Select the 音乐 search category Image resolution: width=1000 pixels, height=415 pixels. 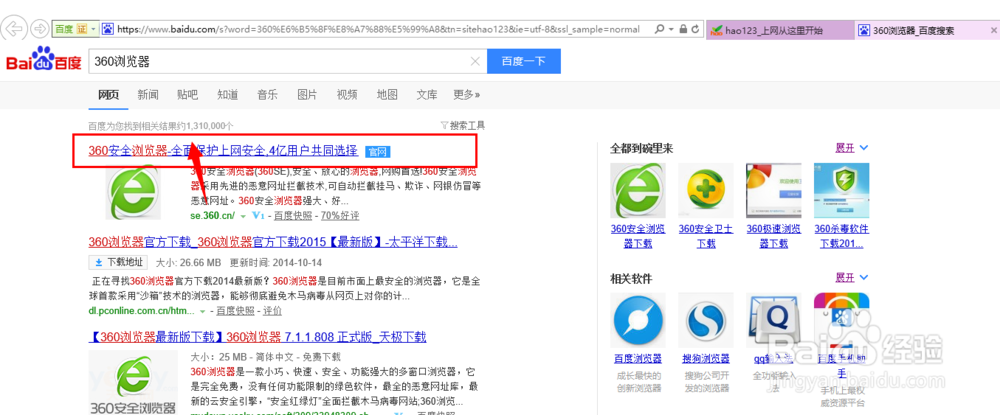coord(267,95)
